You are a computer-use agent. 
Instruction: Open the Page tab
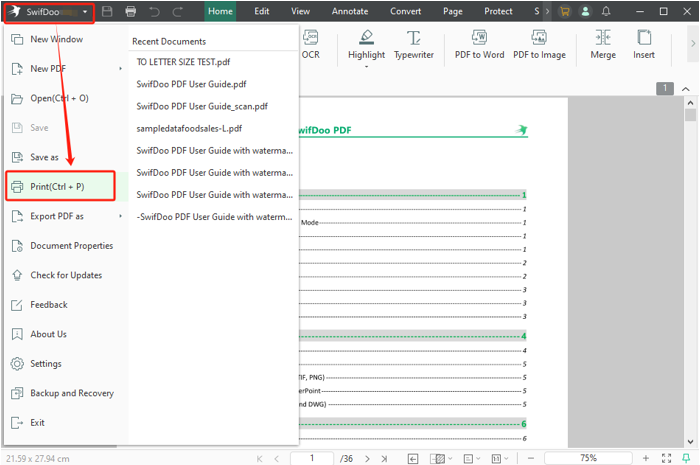(453, 11)
